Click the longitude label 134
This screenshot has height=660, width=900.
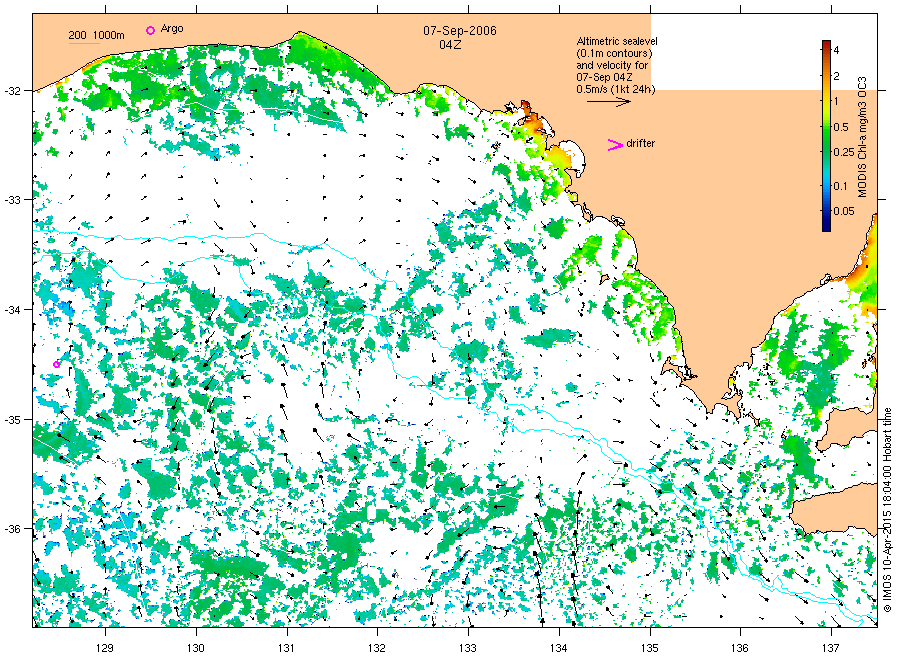coord(558,649)
